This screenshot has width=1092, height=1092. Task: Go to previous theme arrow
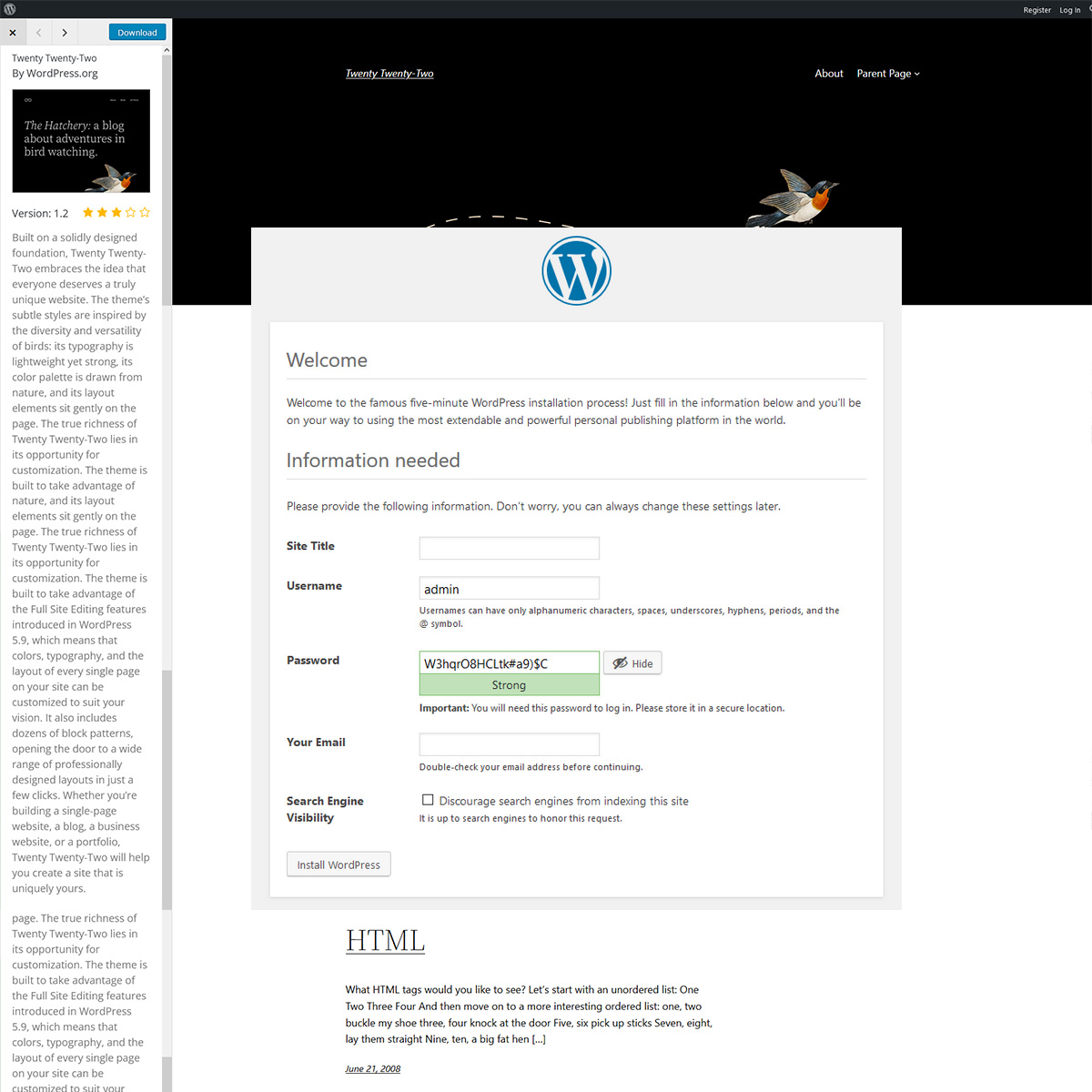click(x=39, y=33)
